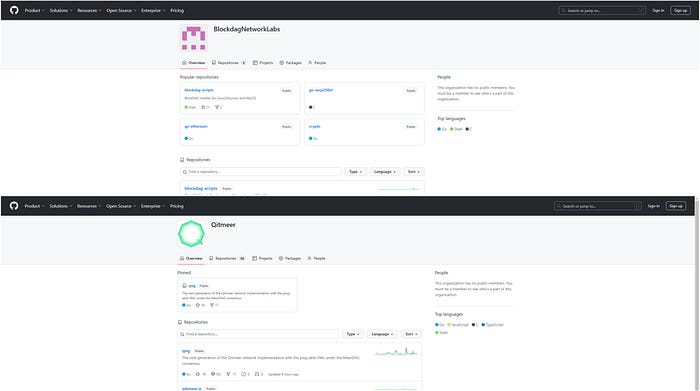
Task: Focus the BlockdagNetworkLabs find a repository field
Action: click(x=261, y=171)
